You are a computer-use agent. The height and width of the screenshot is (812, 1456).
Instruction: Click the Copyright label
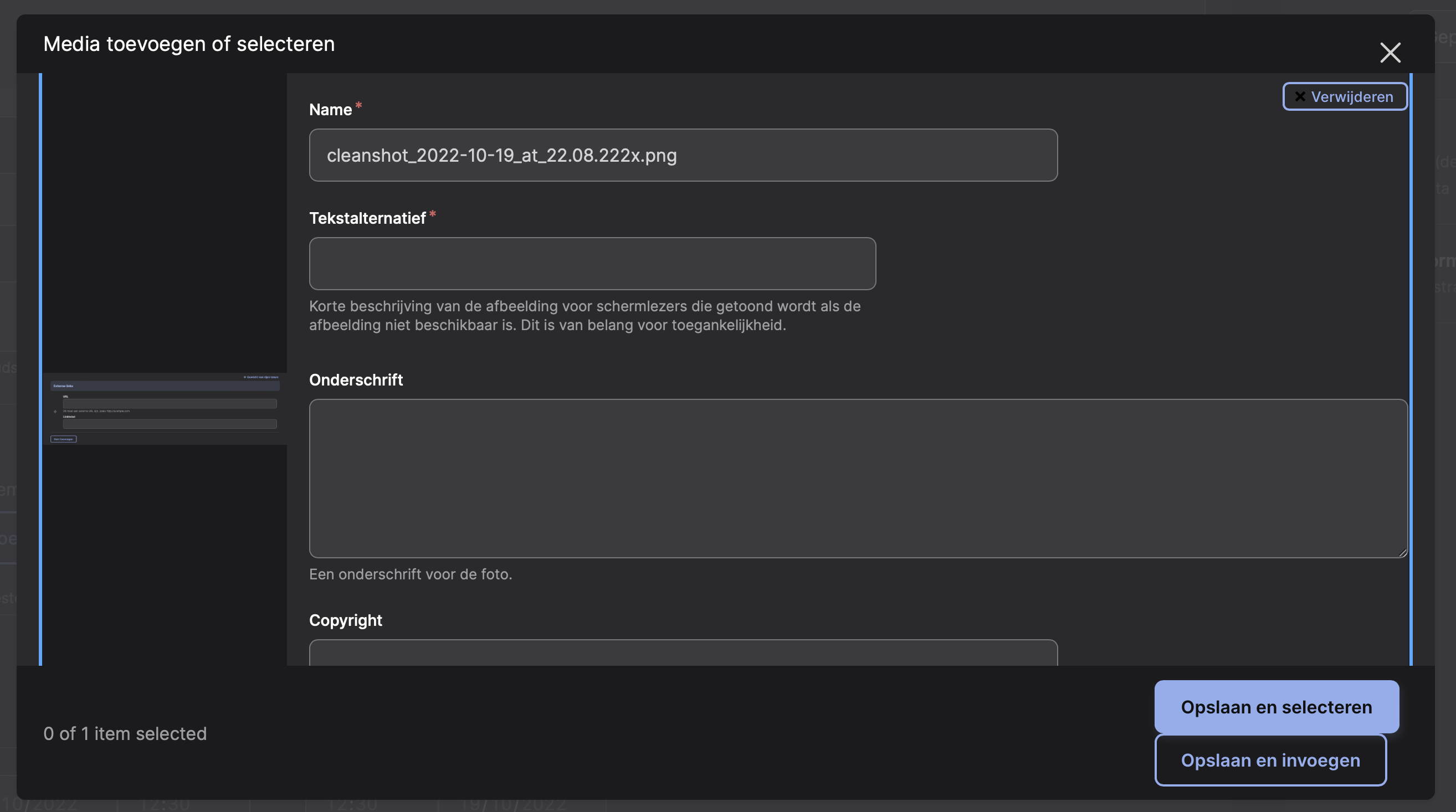pyautogui.click(x=345, y=620)
